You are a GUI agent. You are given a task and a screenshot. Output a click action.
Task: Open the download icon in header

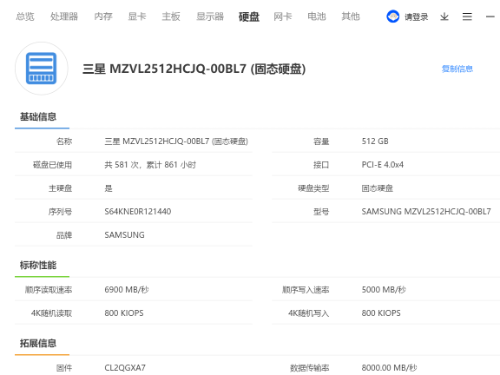(444, 17)
